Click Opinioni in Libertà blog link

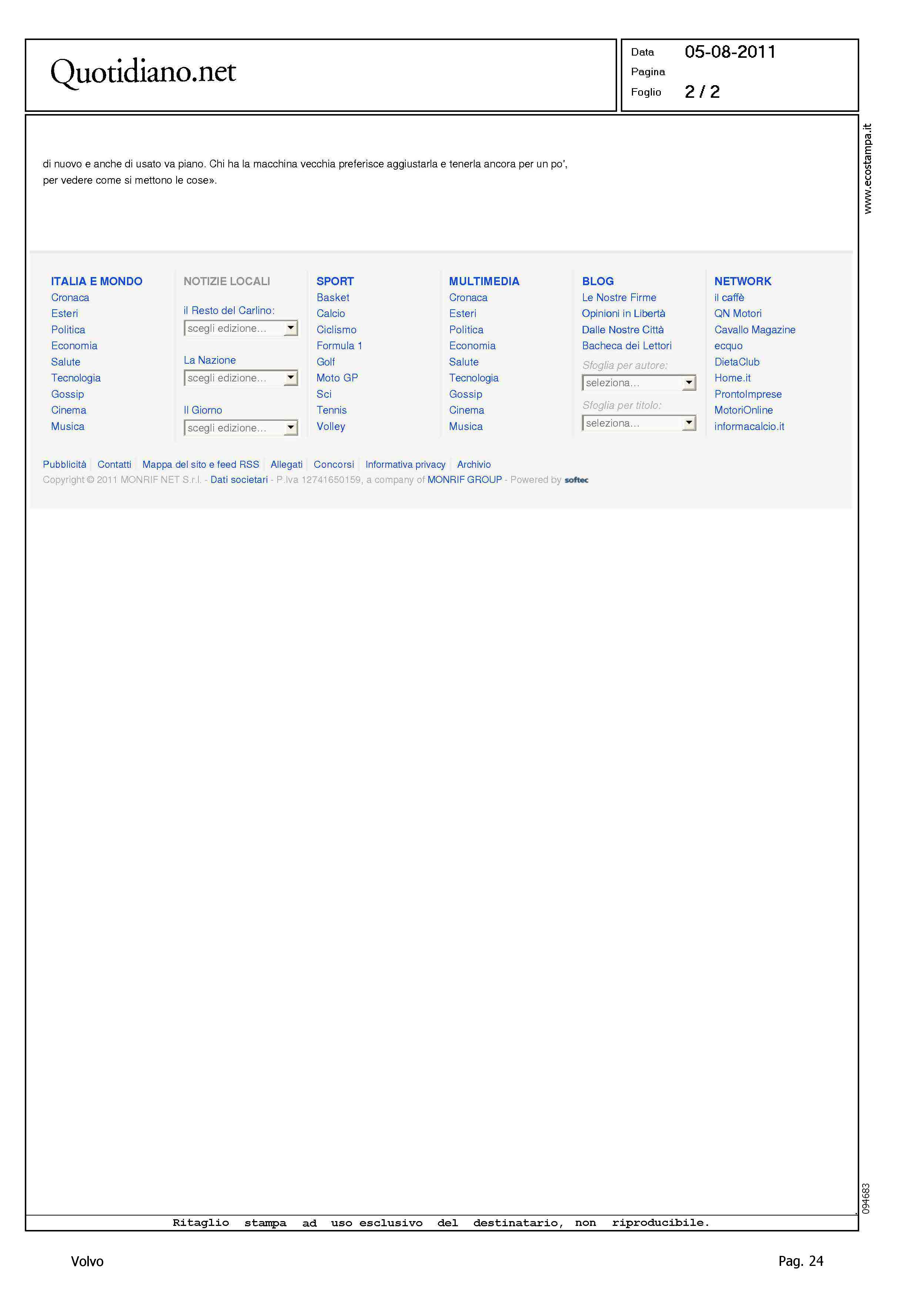[623, 314]
